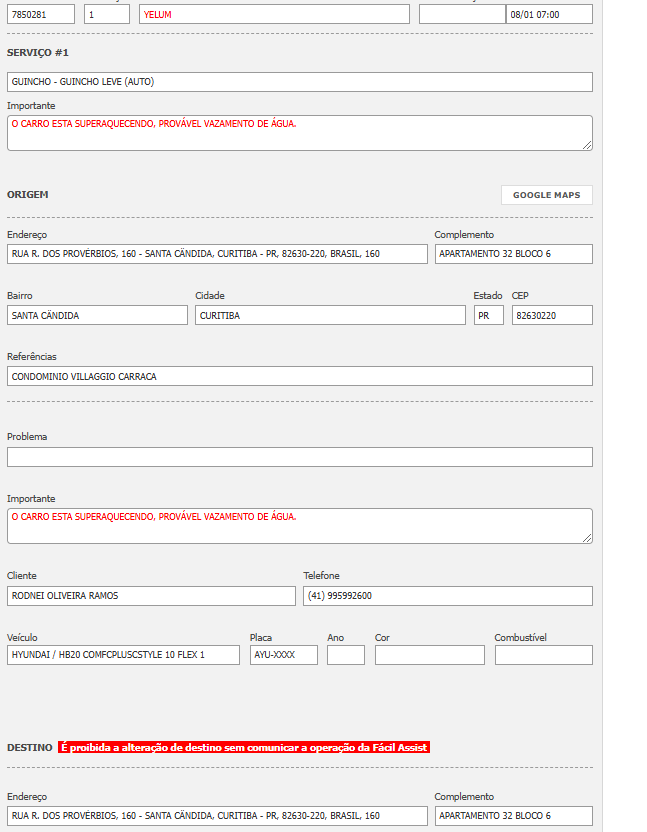Click the Destino Endereço address field
Screen dimensions: 647x832
(x=217, y=816)
